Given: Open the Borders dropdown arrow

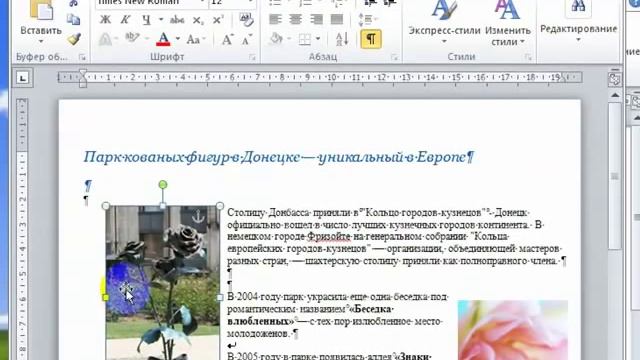Looking at the screenshot, I should (x=318, y=39).
